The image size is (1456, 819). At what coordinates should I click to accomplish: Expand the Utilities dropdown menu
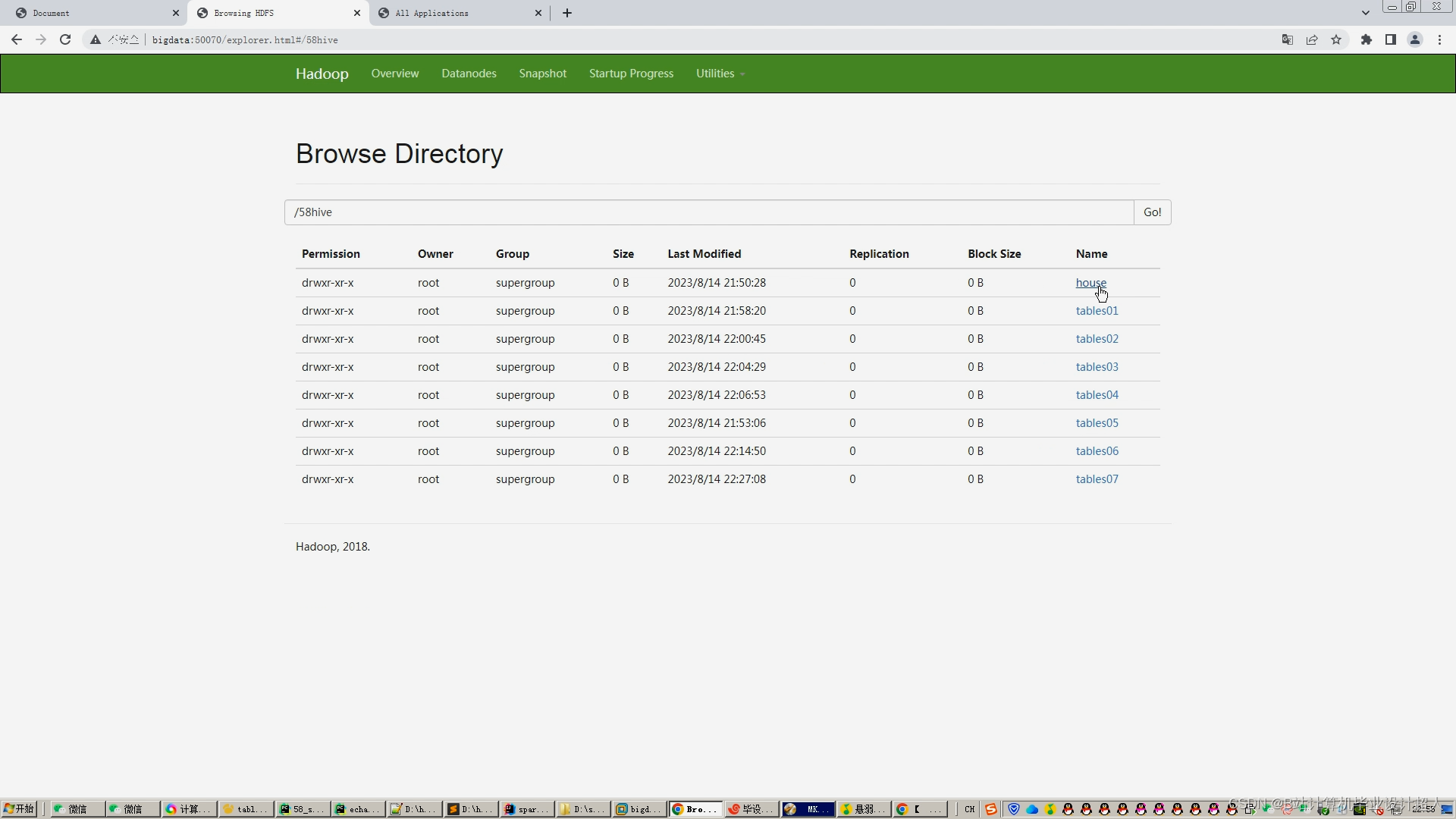coord(720,74)
